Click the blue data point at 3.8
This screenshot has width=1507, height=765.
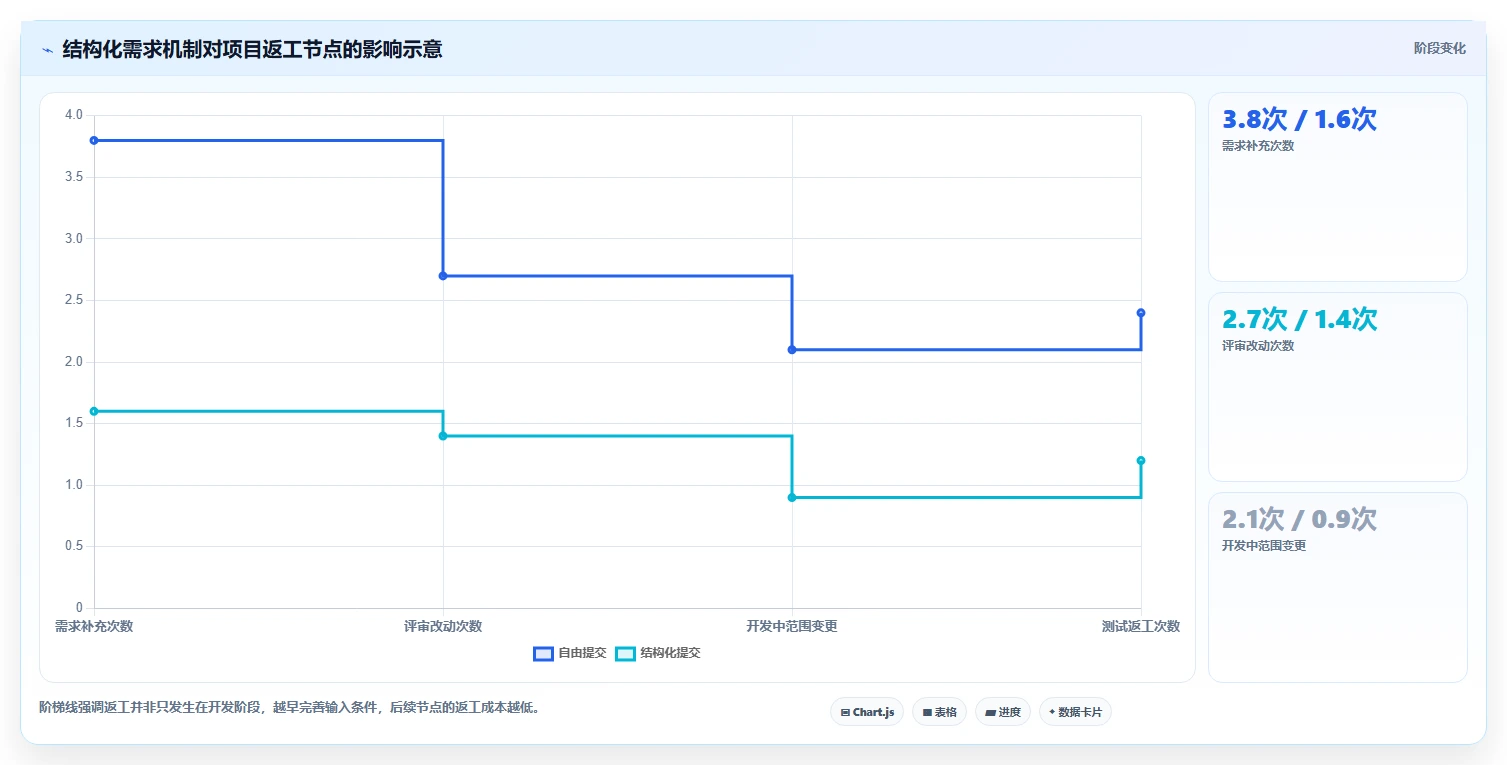tap(94, 140)
